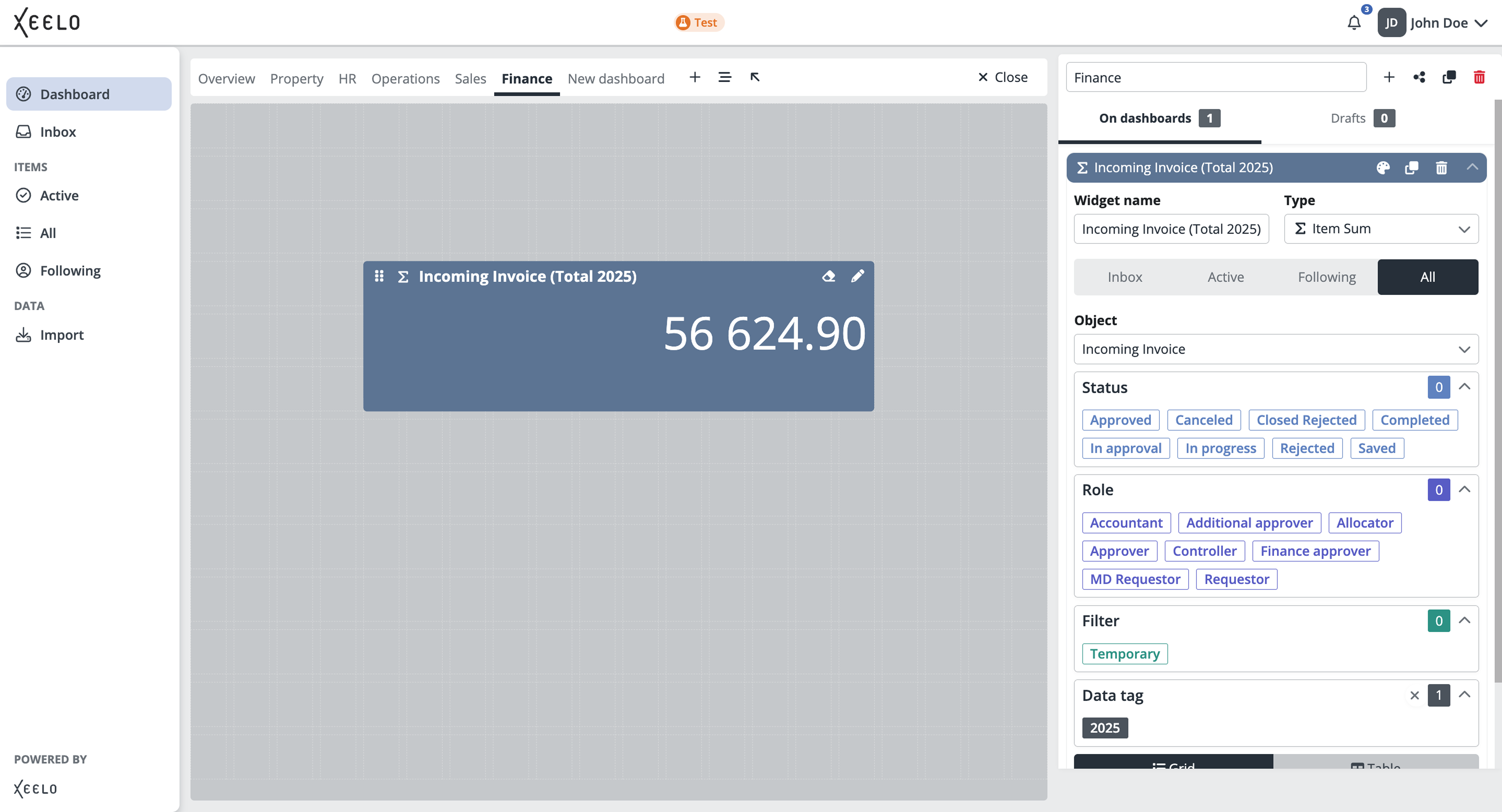Click the share dashboard icon
The height and width of the screenshot is (812, 1502).
tap(1418, 78)
